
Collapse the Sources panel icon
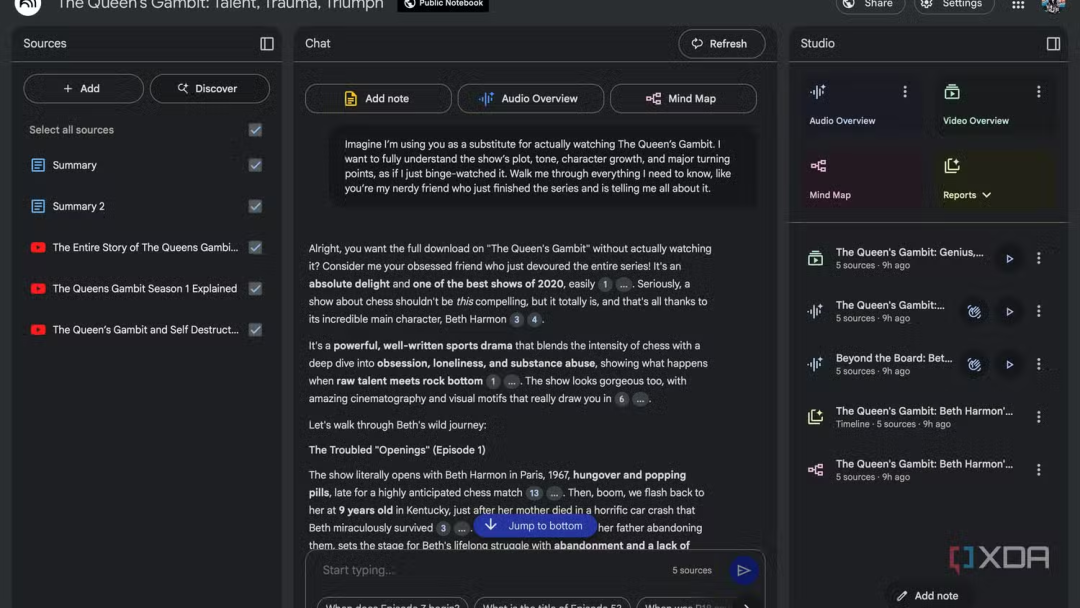point(267,43)
